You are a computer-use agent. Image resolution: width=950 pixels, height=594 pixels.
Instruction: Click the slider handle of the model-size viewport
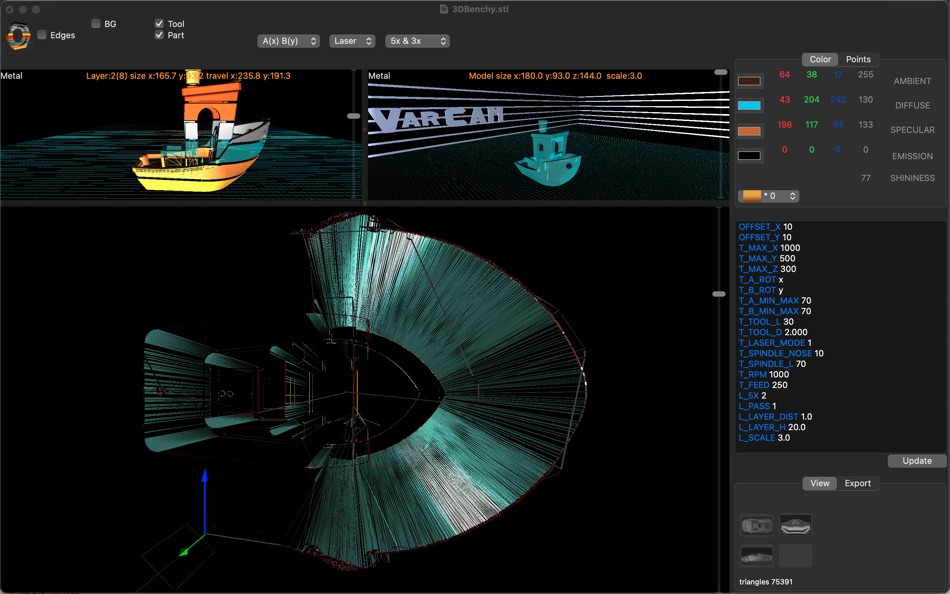(721, 72)
